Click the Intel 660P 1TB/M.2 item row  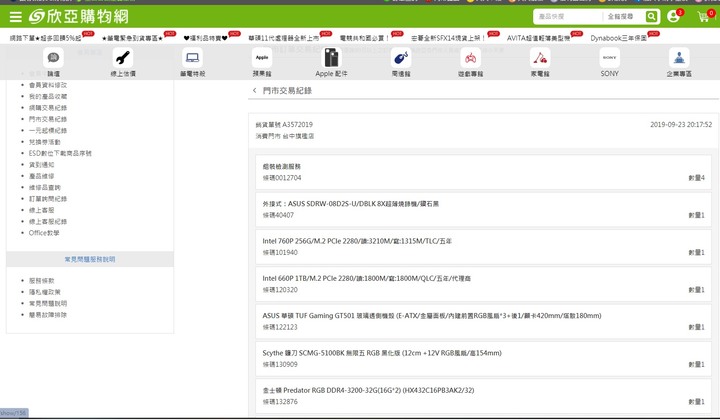[x=484, y=284]
